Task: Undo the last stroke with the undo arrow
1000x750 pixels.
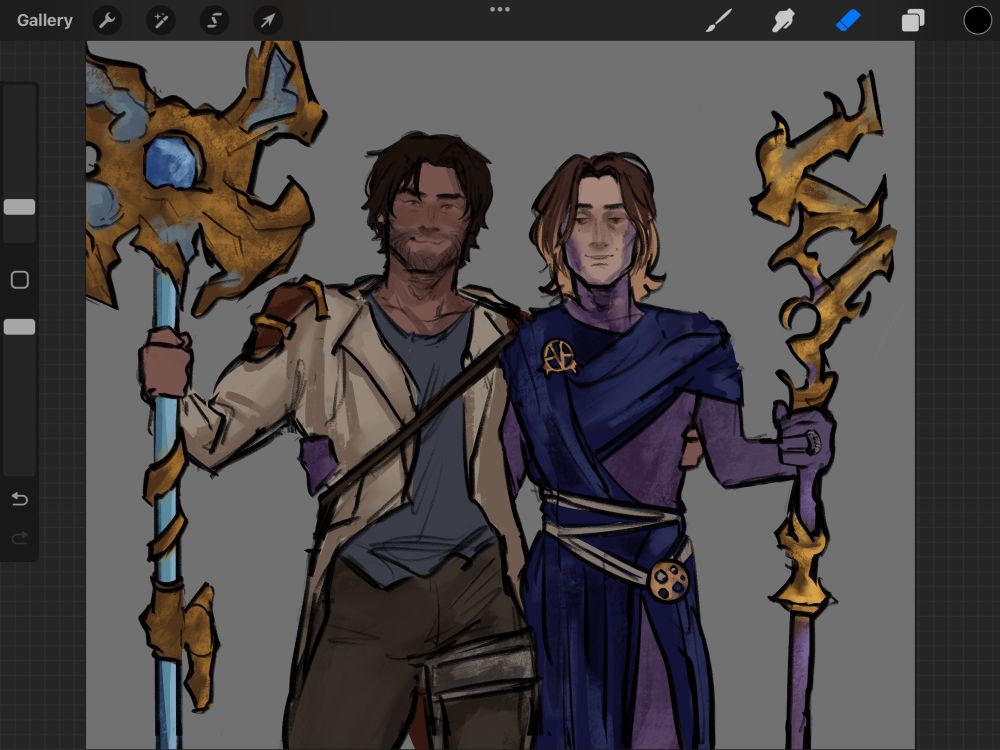Action: 20,499
